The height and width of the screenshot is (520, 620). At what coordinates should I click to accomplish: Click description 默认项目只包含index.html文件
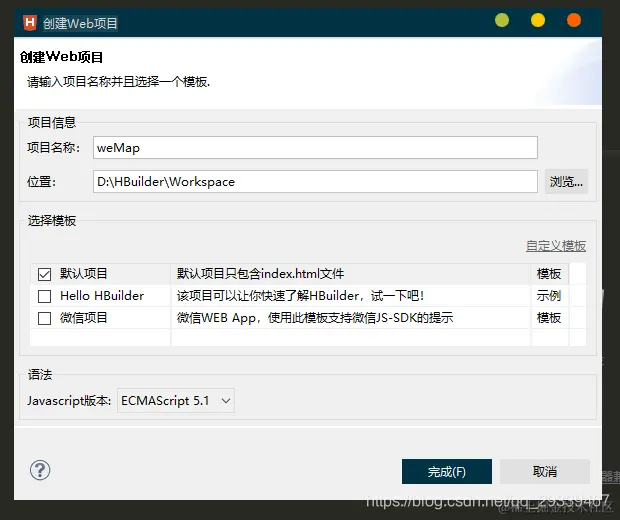click(x=260, y=274)
